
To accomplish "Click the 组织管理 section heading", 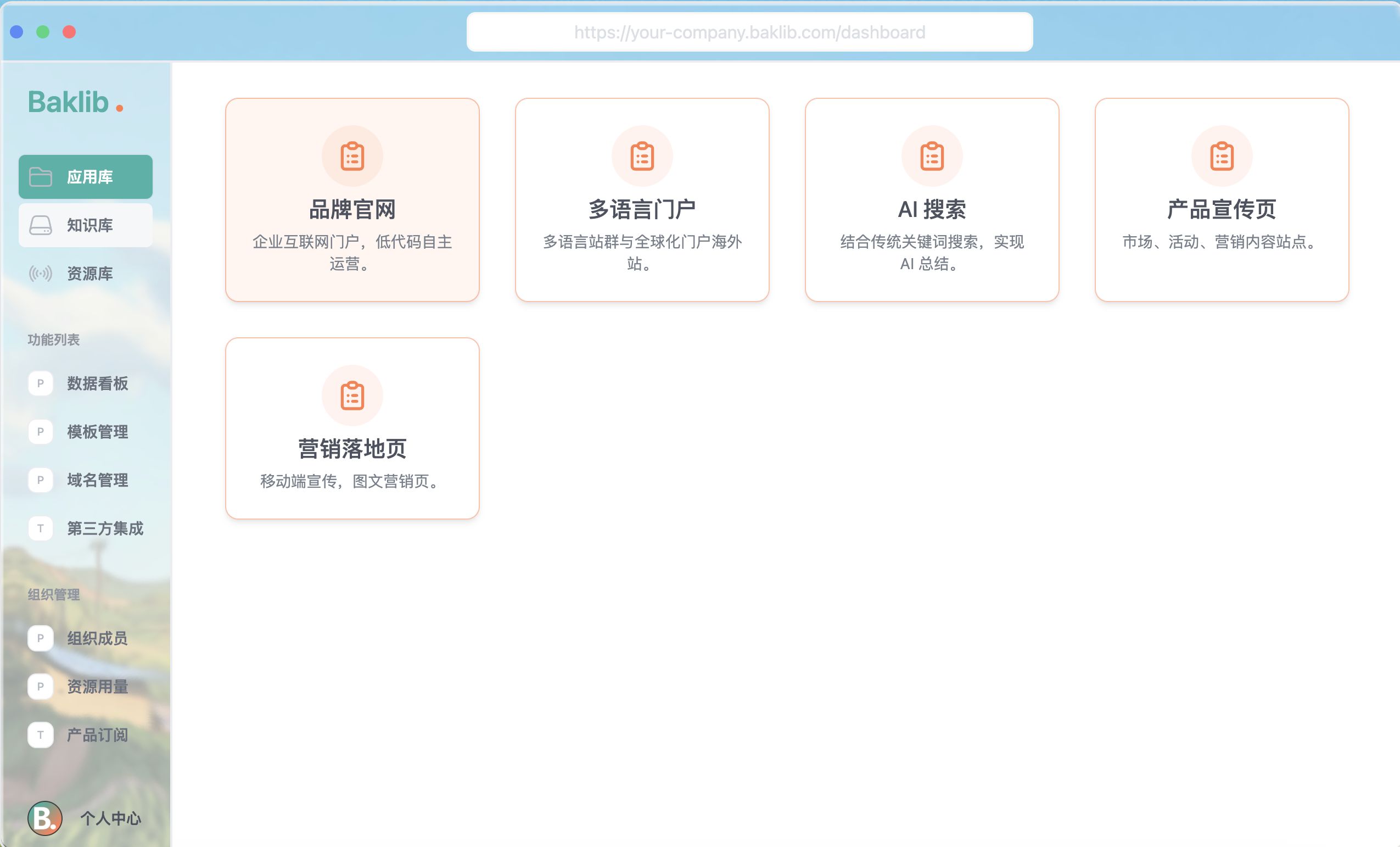I will coord(53,594).
